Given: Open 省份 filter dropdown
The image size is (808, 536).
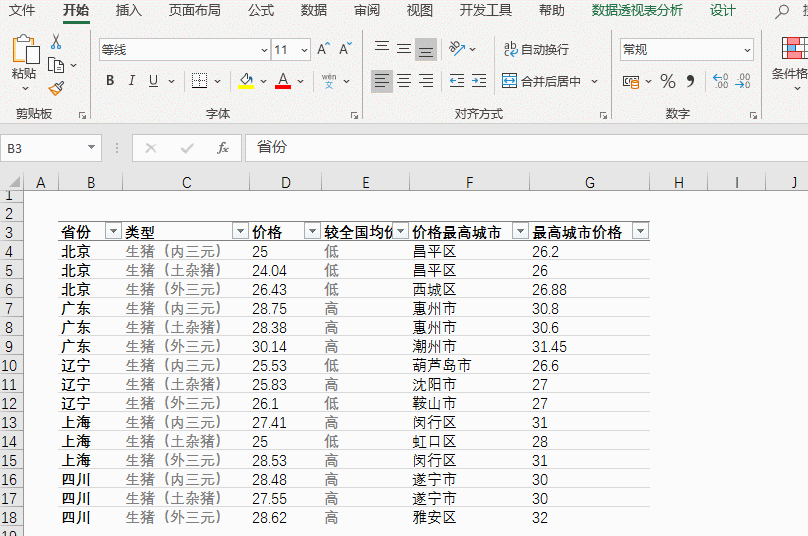Looking at the screenshot, I should 113,231.
